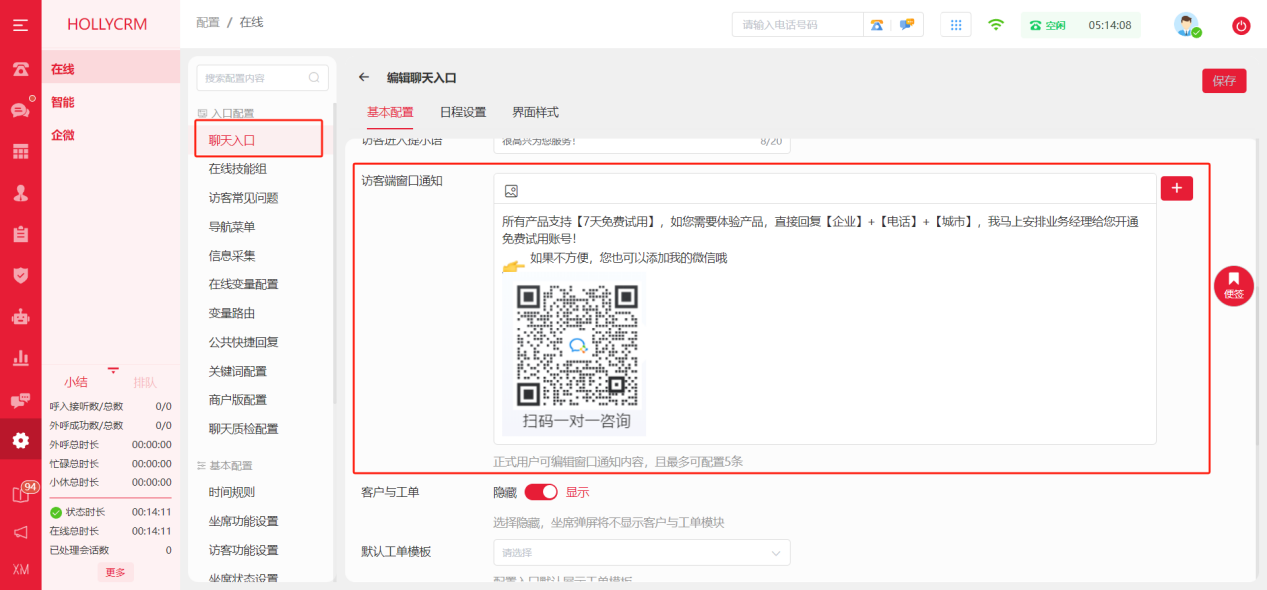1267x590 pixels.
Task: Toggle the 客户与工单 hide/show switch
Action: pyautogui.click(x=541, y=492)
